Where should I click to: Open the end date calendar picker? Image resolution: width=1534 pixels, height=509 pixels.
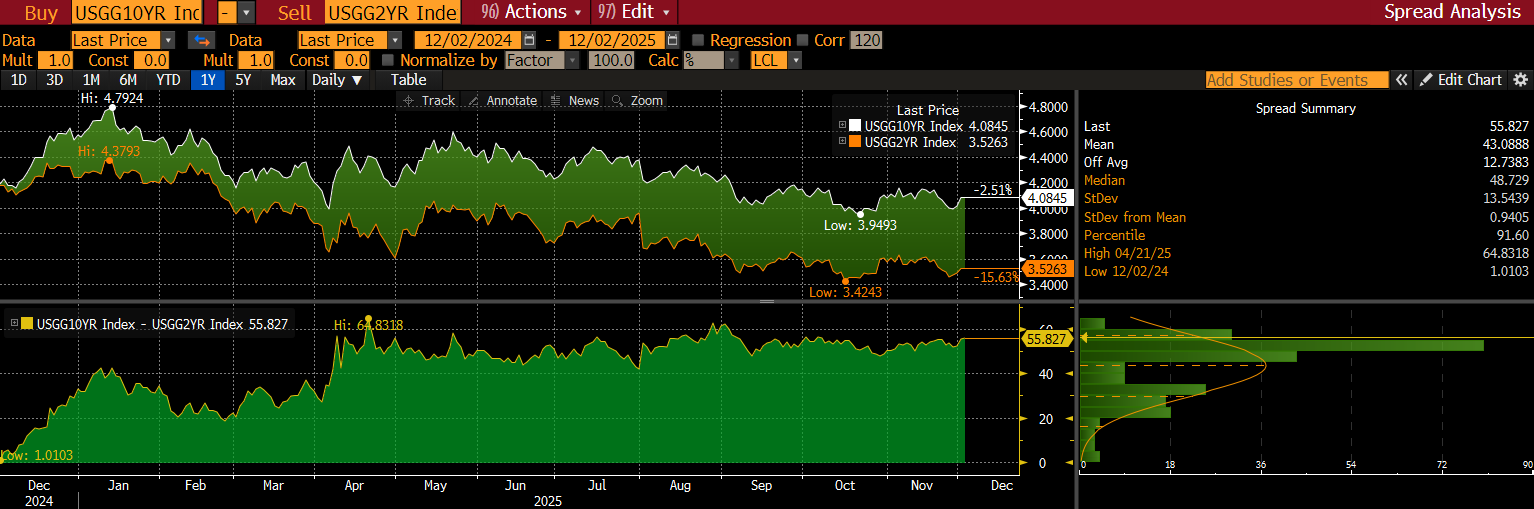point(672,40)
